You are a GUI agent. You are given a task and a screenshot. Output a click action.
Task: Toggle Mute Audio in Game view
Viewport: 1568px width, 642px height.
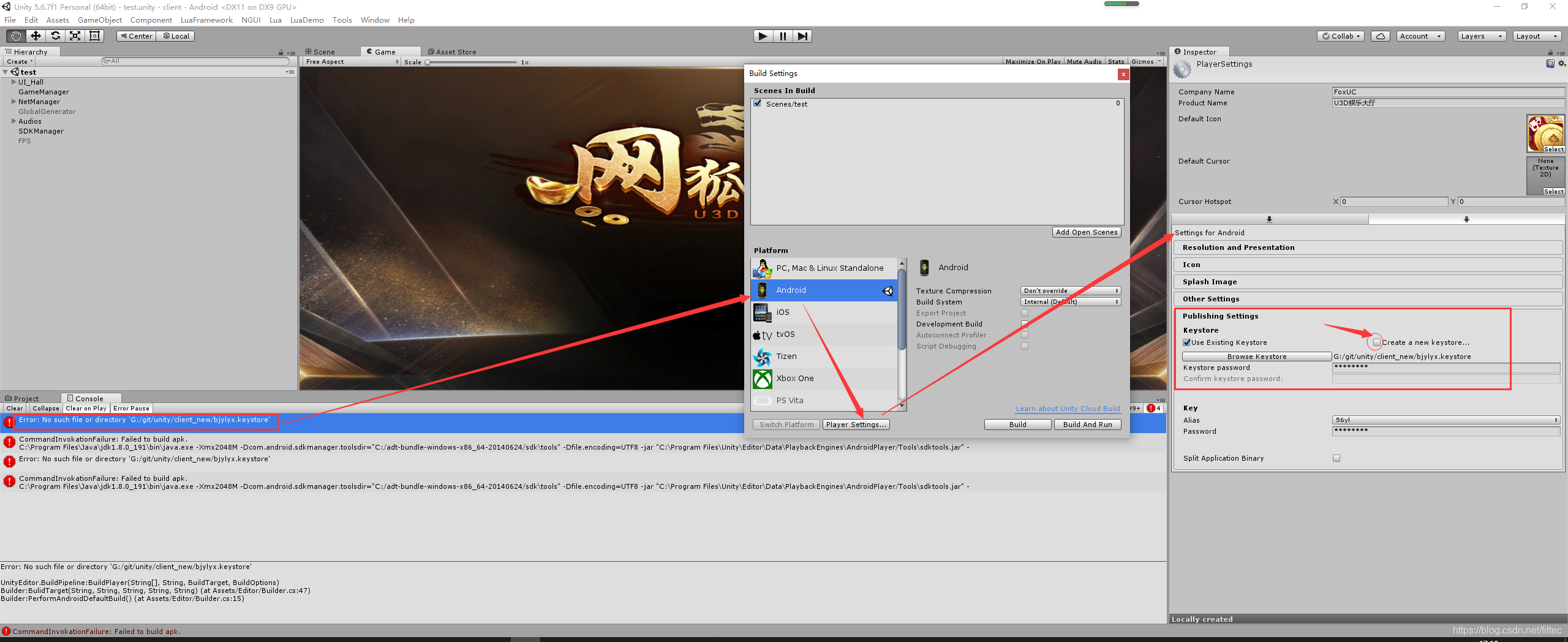tap(1084, 61)
